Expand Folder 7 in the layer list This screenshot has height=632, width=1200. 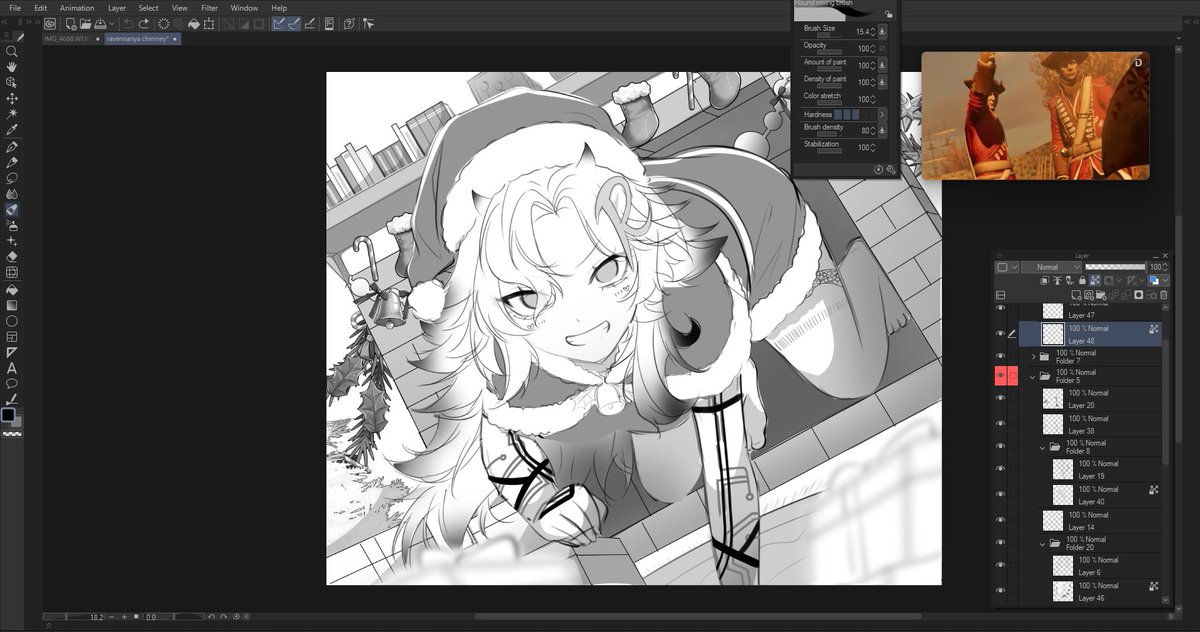click(x=1033, y=356)
